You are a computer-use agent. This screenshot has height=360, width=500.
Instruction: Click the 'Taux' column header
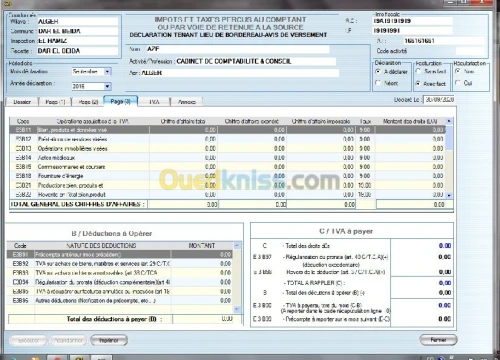click(x=365, y=121)
